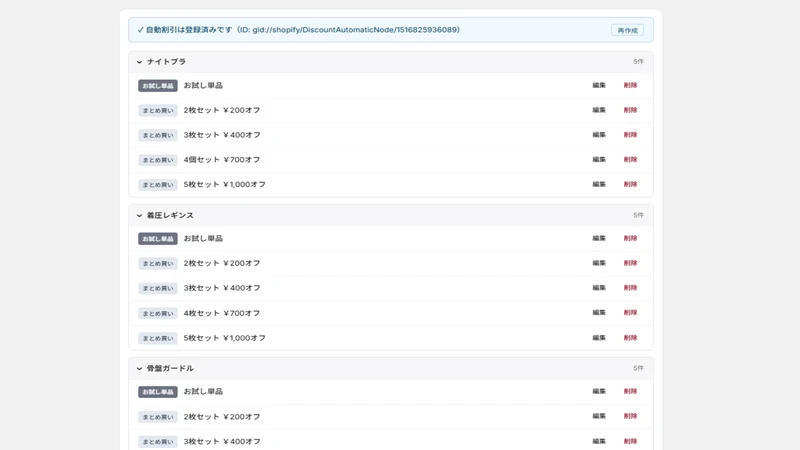The width and height of the screenshot is (800, 450).
Task: Edit 骨盤ガードル 3枚セット ¥400オフ row
Action: [x=599, y=441]
